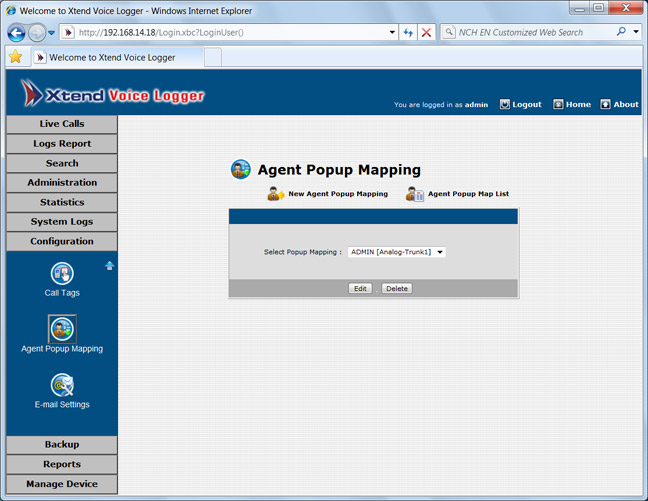Open the E-mail Settings icon

pyautogui.click(x=62, y=385)
